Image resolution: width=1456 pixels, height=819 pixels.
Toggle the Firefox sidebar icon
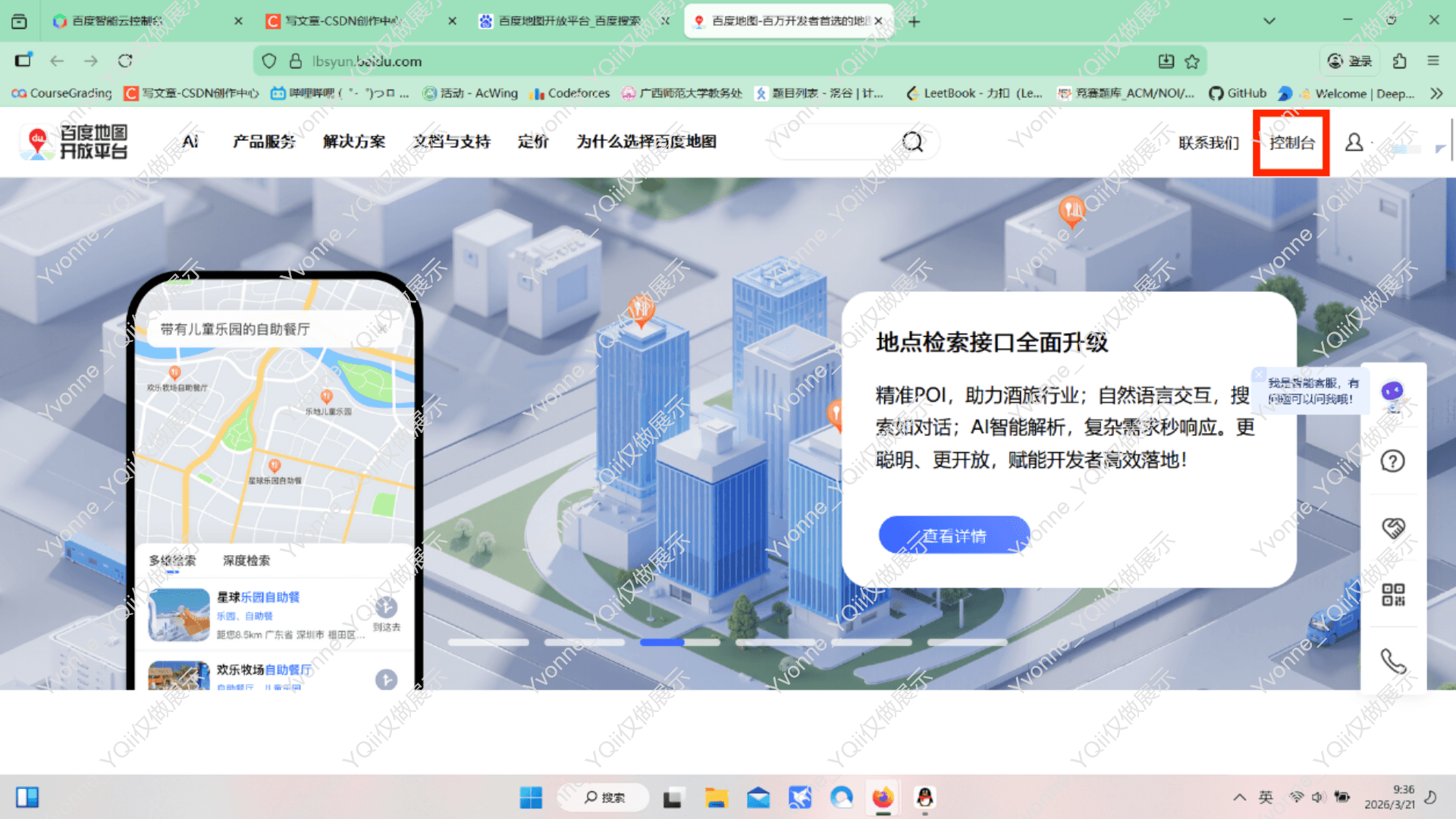[24, 61]
